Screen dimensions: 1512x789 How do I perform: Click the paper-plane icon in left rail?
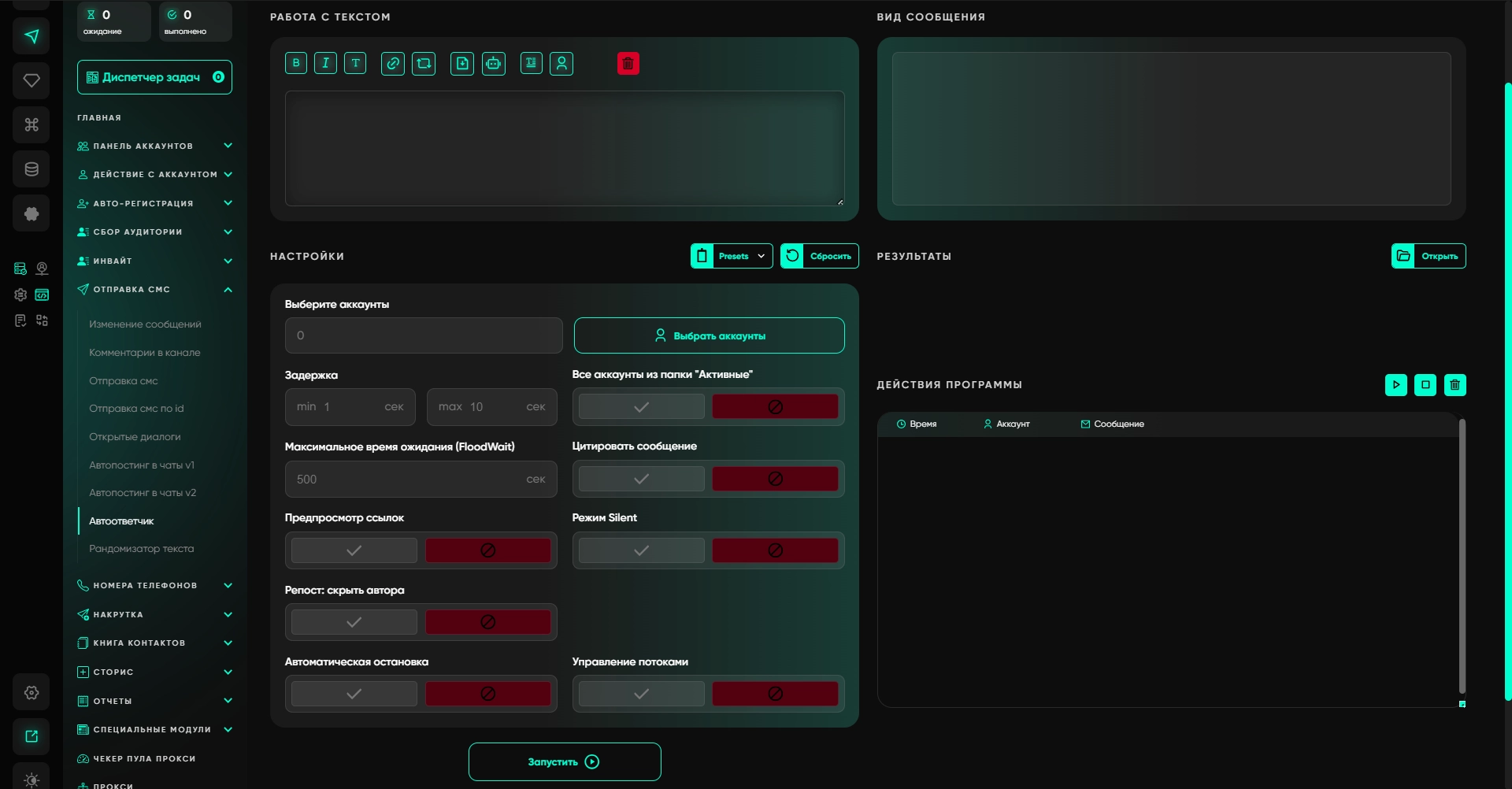coord(31,36)
